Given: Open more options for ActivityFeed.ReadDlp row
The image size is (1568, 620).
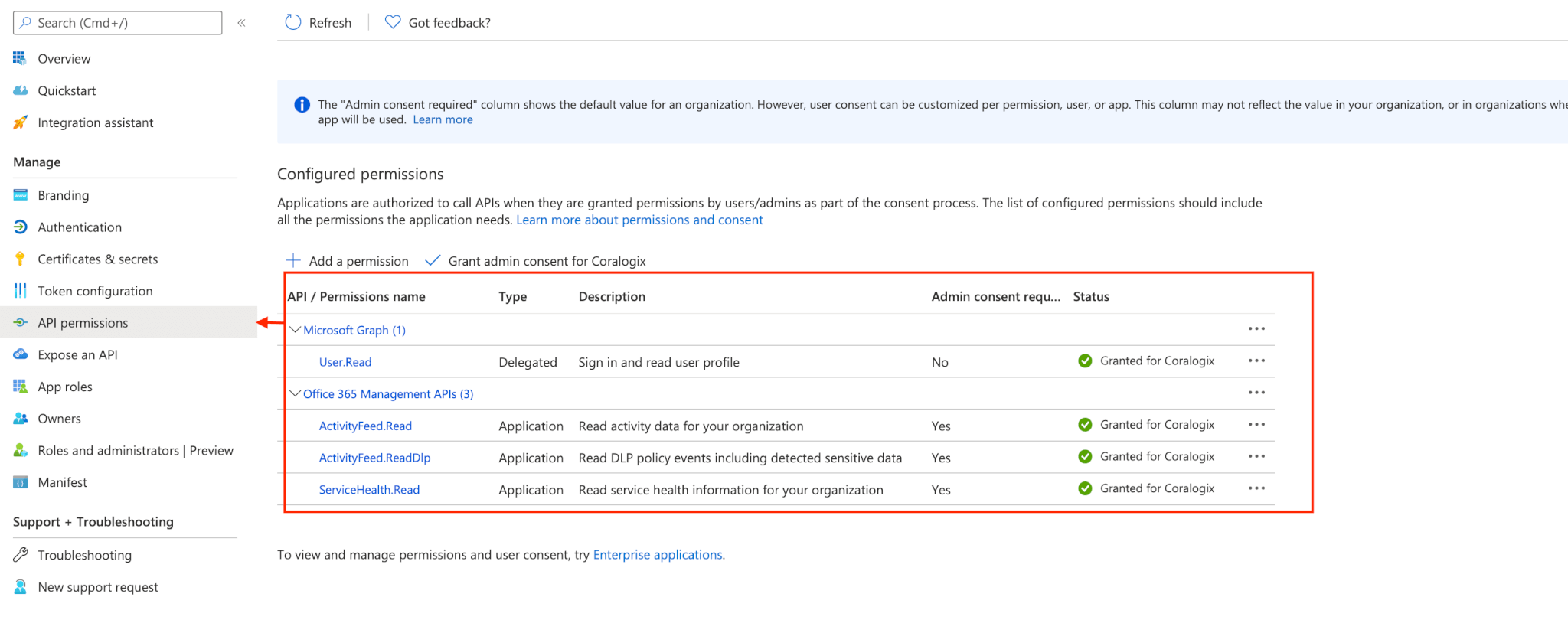Looking at the screenshot, I should point(1256,456).
